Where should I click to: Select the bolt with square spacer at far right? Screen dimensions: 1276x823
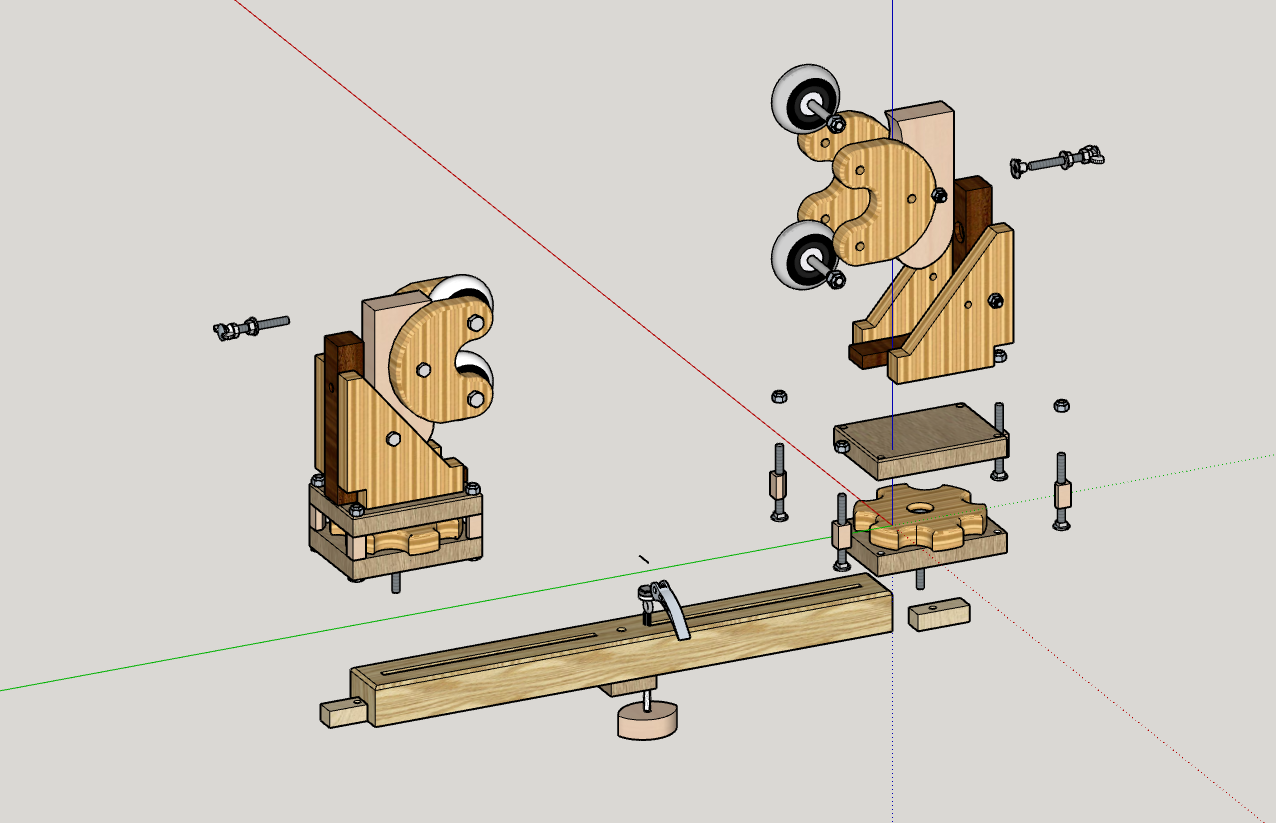[x=1062, y=491]
